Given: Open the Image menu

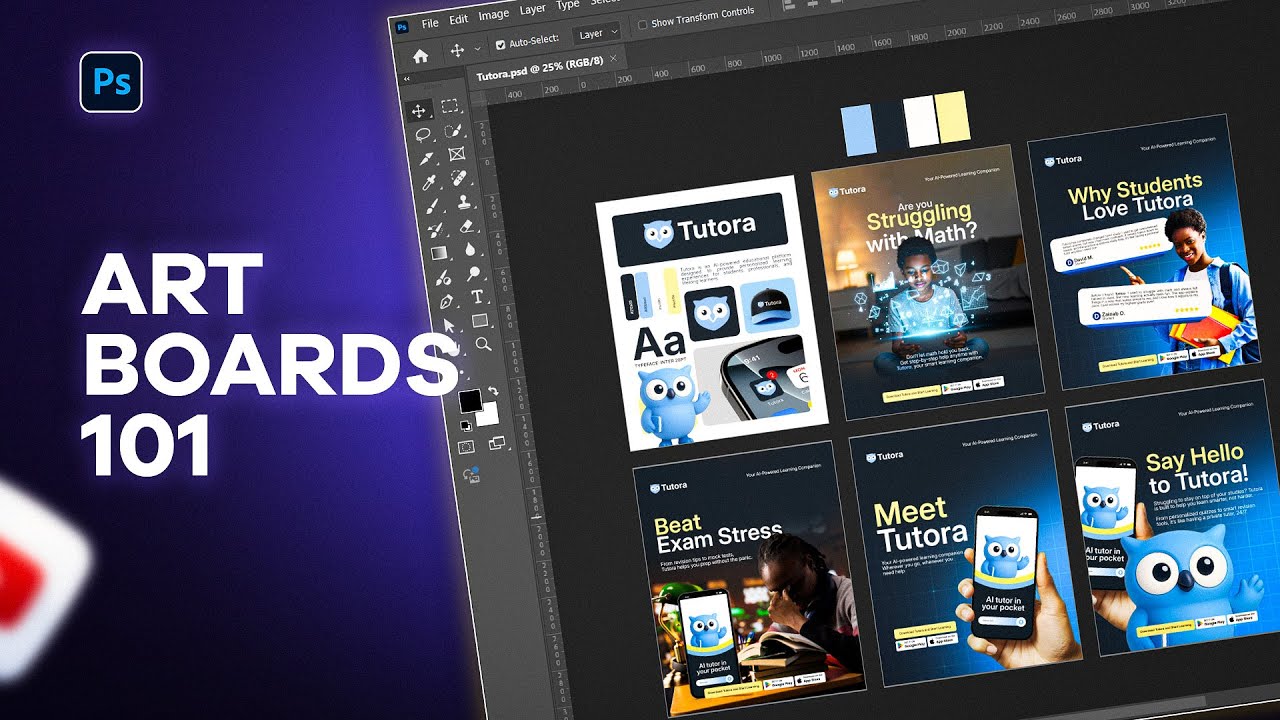Looking at the screenshot, I should coord(494,15).
